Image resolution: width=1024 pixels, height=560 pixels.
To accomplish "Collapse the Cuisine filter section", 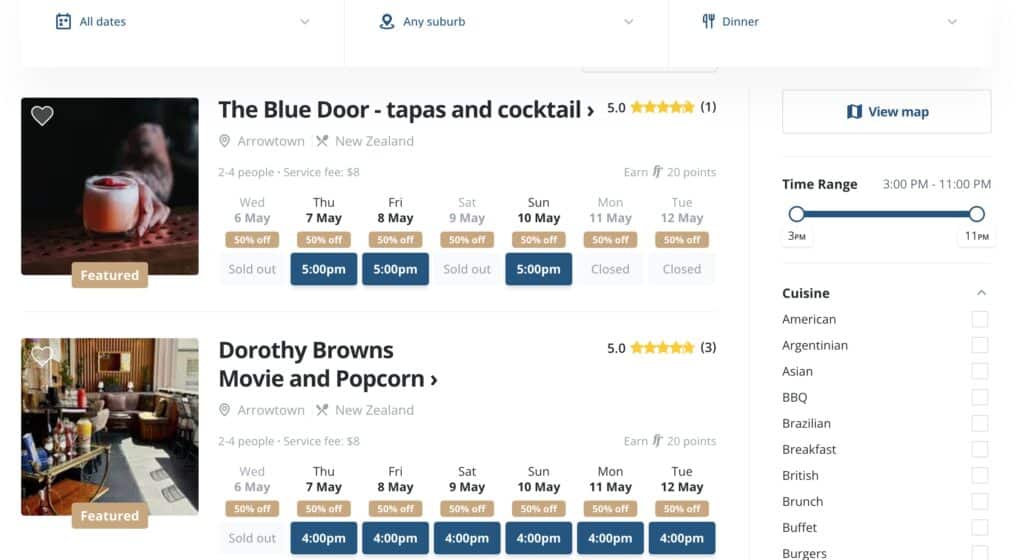I will tap(981, 293).
